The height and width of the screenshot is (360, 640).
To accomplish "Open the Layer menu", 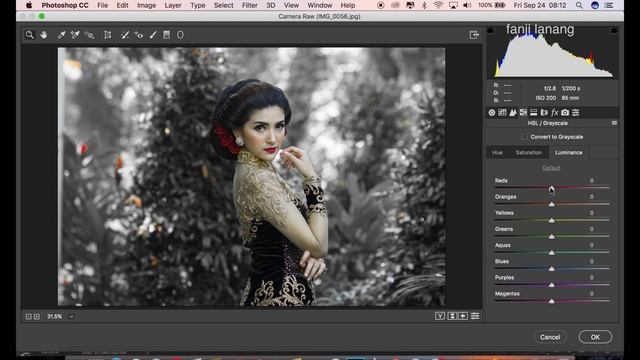I will tap(173, 5).
